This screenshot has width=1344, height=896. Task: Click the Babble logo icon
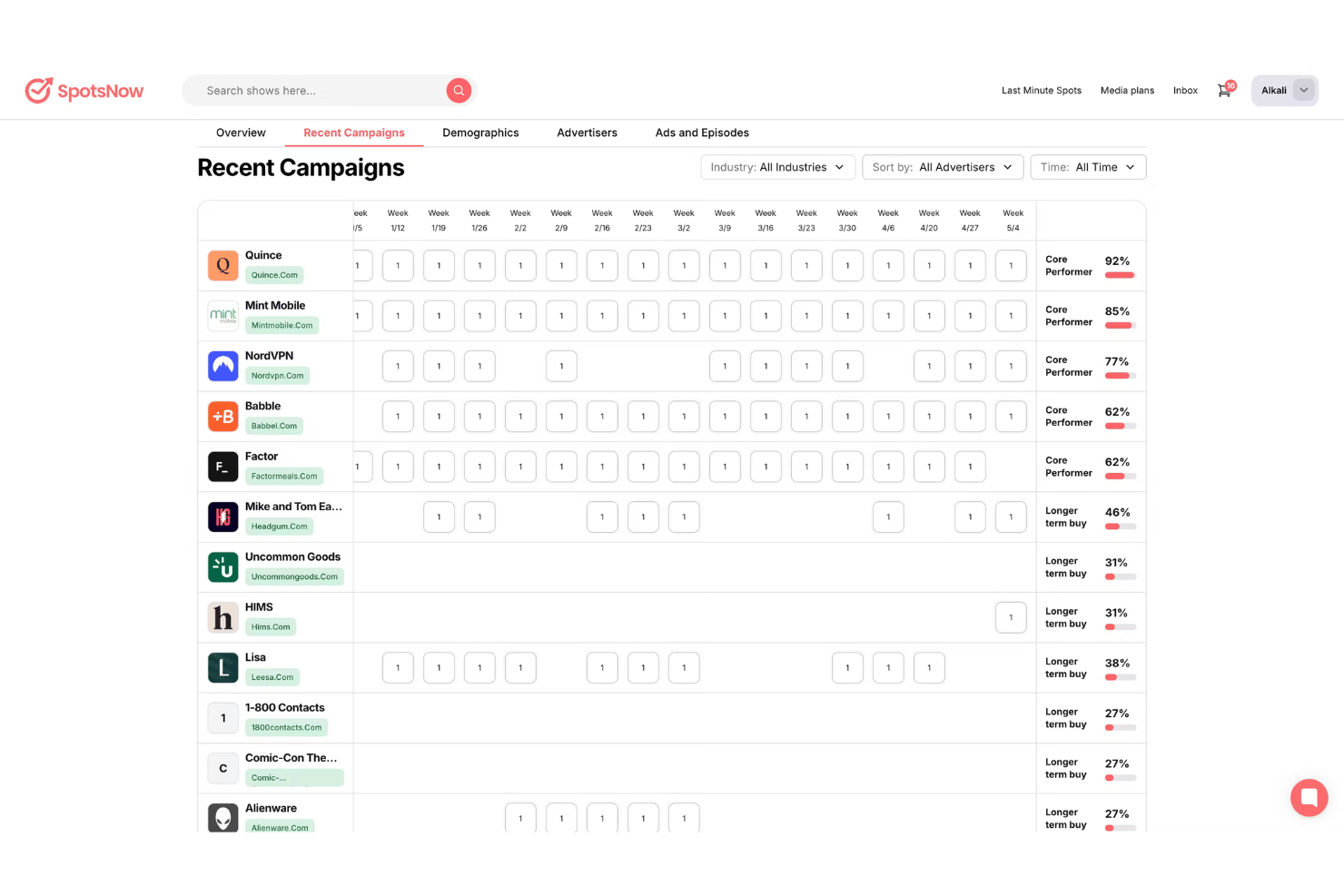pos(223,417)
